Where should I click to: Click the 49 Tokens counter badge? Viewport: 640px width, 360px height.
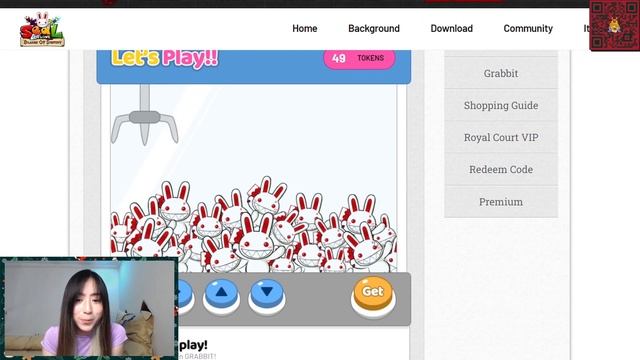coord(359,58)
